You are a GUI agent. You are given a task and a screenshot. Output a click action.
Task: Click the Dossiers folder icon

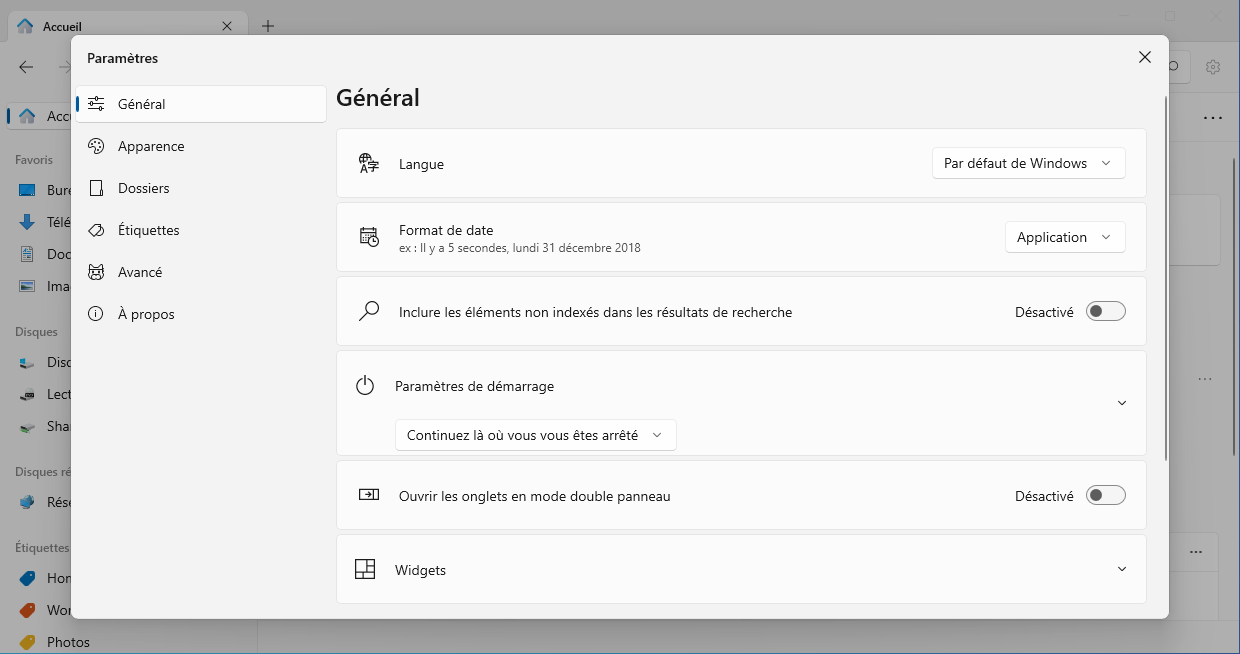pyautogui.click(x=96, y=188)
